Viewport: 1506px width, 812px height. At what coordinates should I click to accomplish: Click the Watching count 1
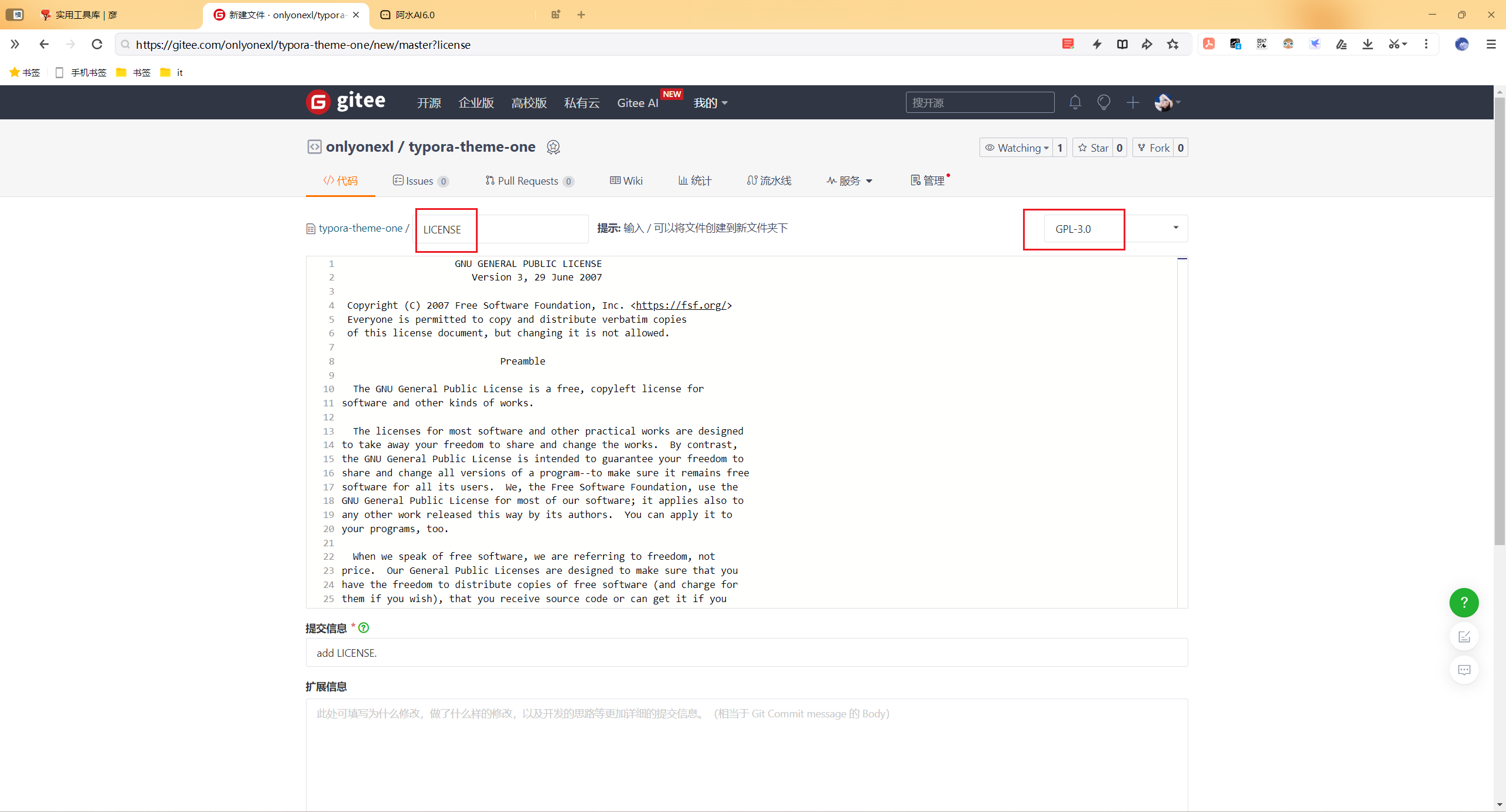pyautogui.click(x=1059, y=148)
